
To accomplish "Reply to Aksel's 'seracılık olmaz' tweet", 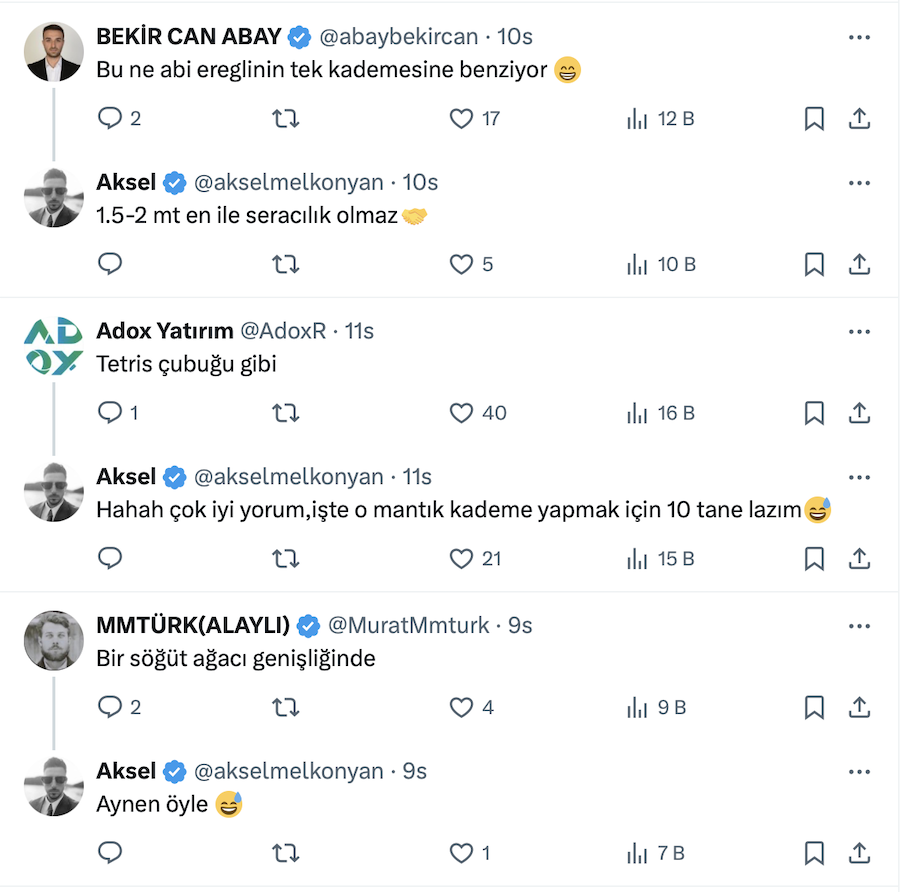I will click(110, 265).
